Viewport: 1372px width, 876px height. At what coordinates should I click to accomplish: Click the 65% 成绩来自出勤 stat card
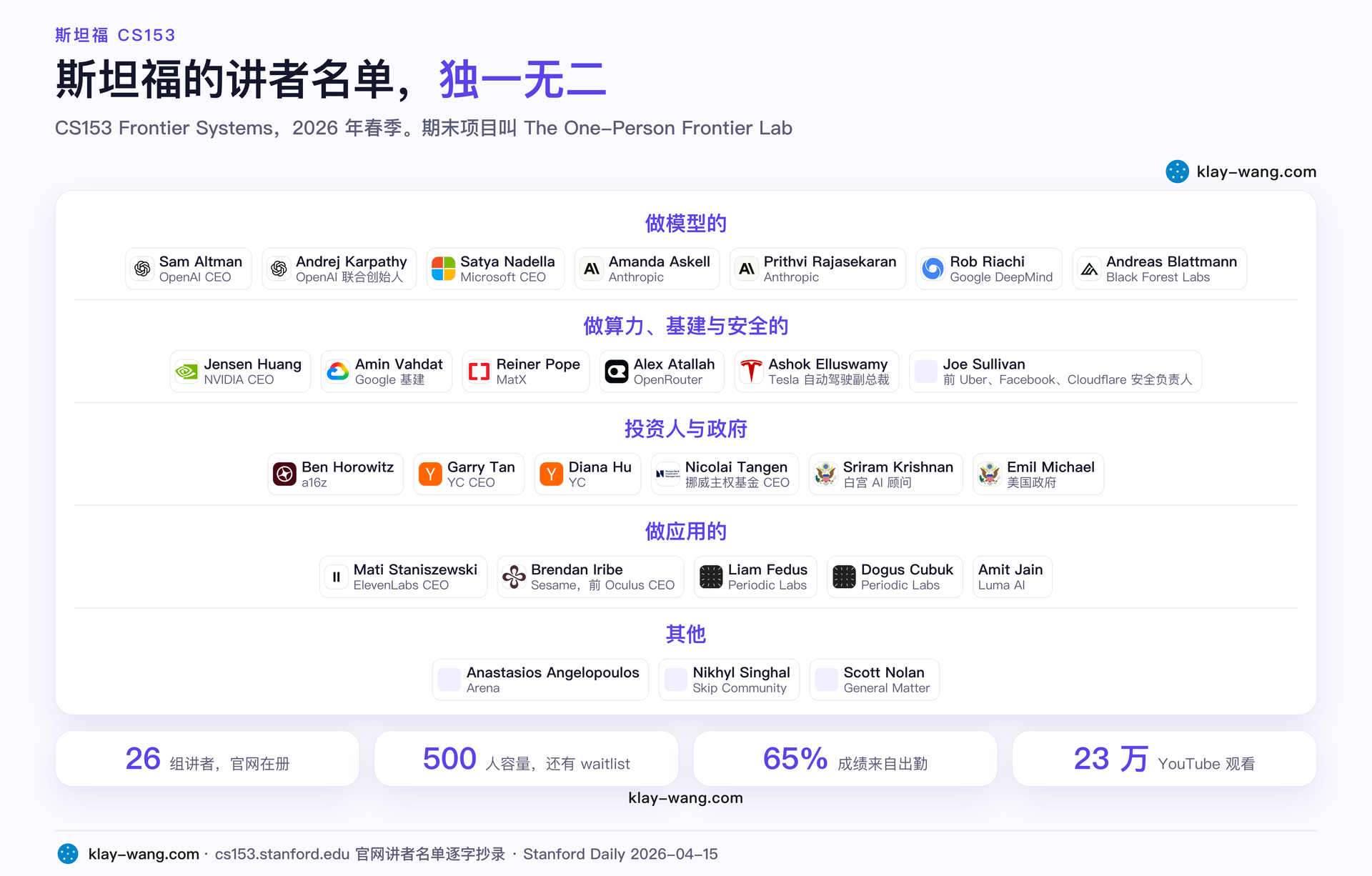point(845,759)
